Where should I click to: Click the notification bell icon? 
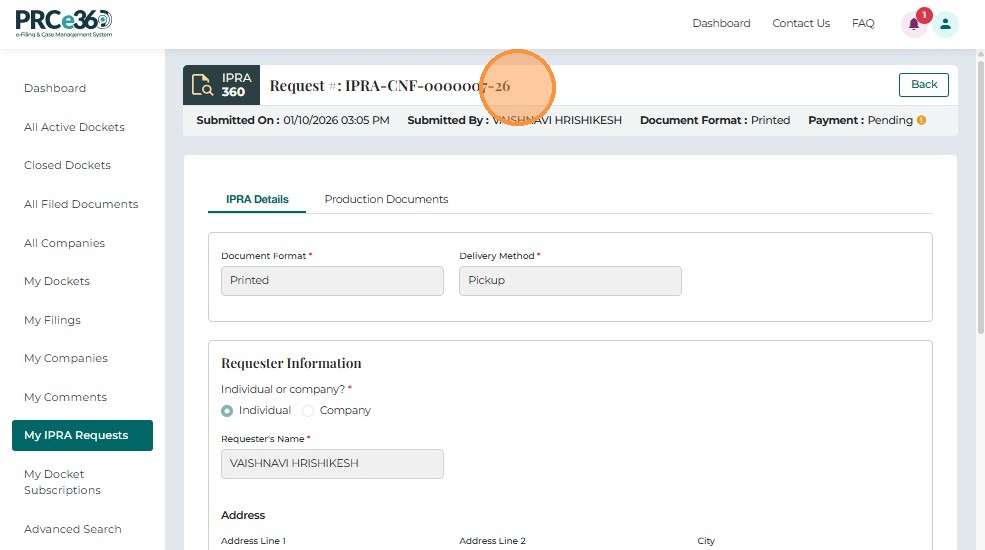(x=913, y=25)
